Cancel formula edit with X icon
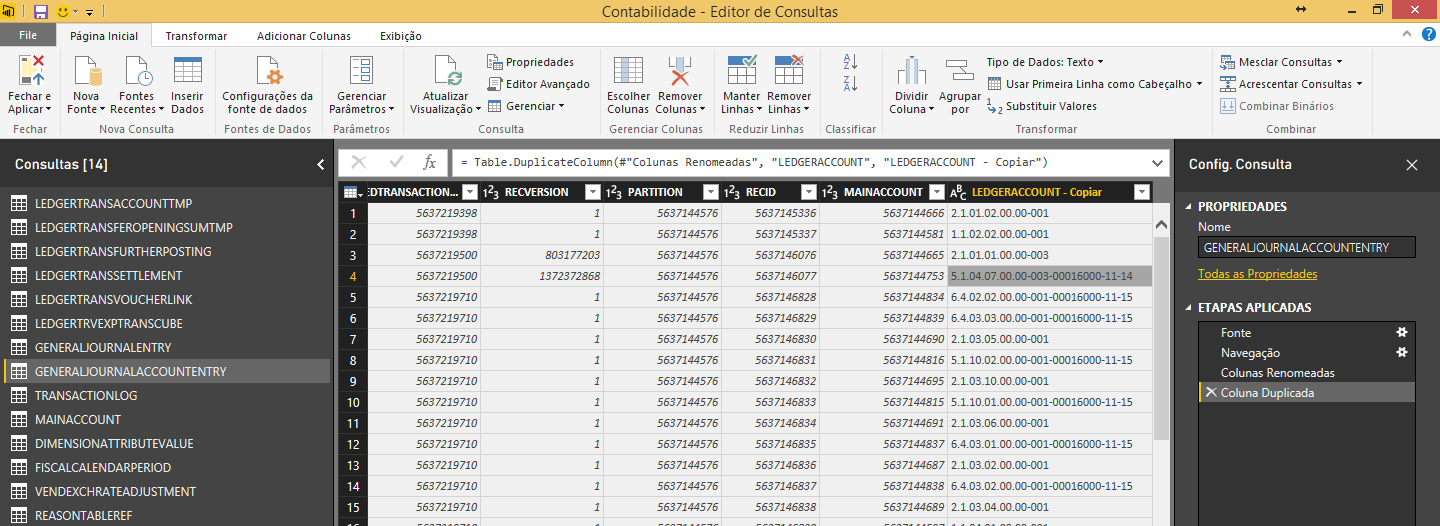The height and width of the screenshot is (526, 1440). click(x=359, y=162)
